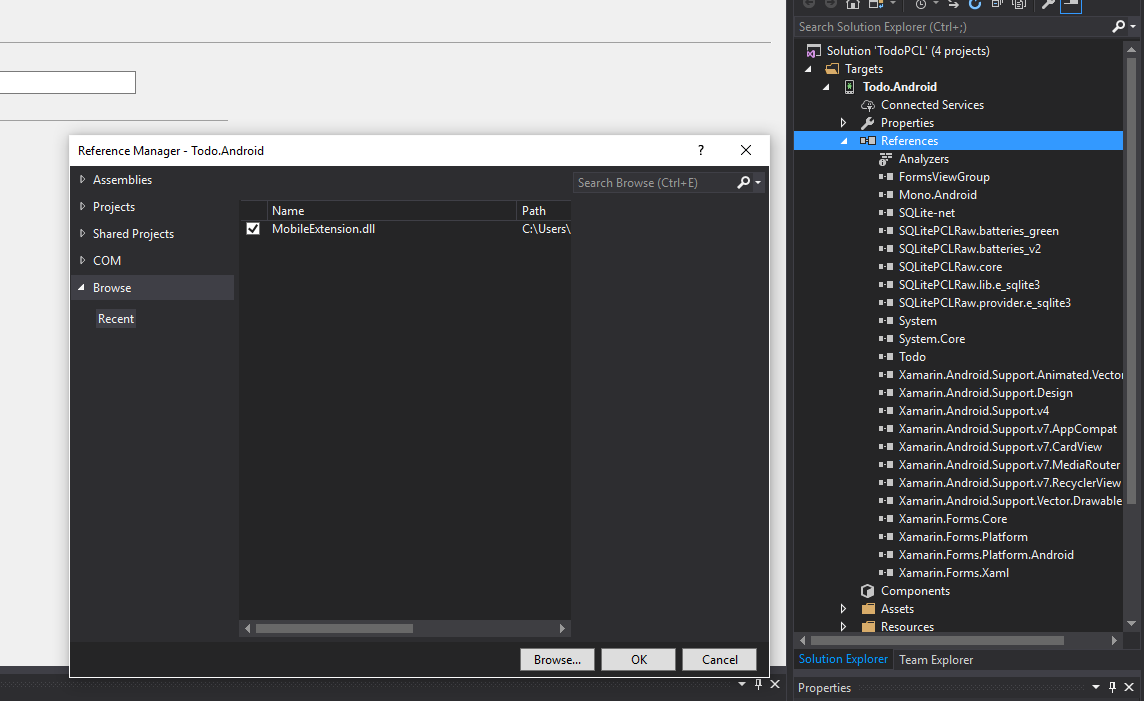Viewport: 1144px width, 701px height.
Task: Select the Xamarin.Android.Support.v4 reference
Action: 973,411
